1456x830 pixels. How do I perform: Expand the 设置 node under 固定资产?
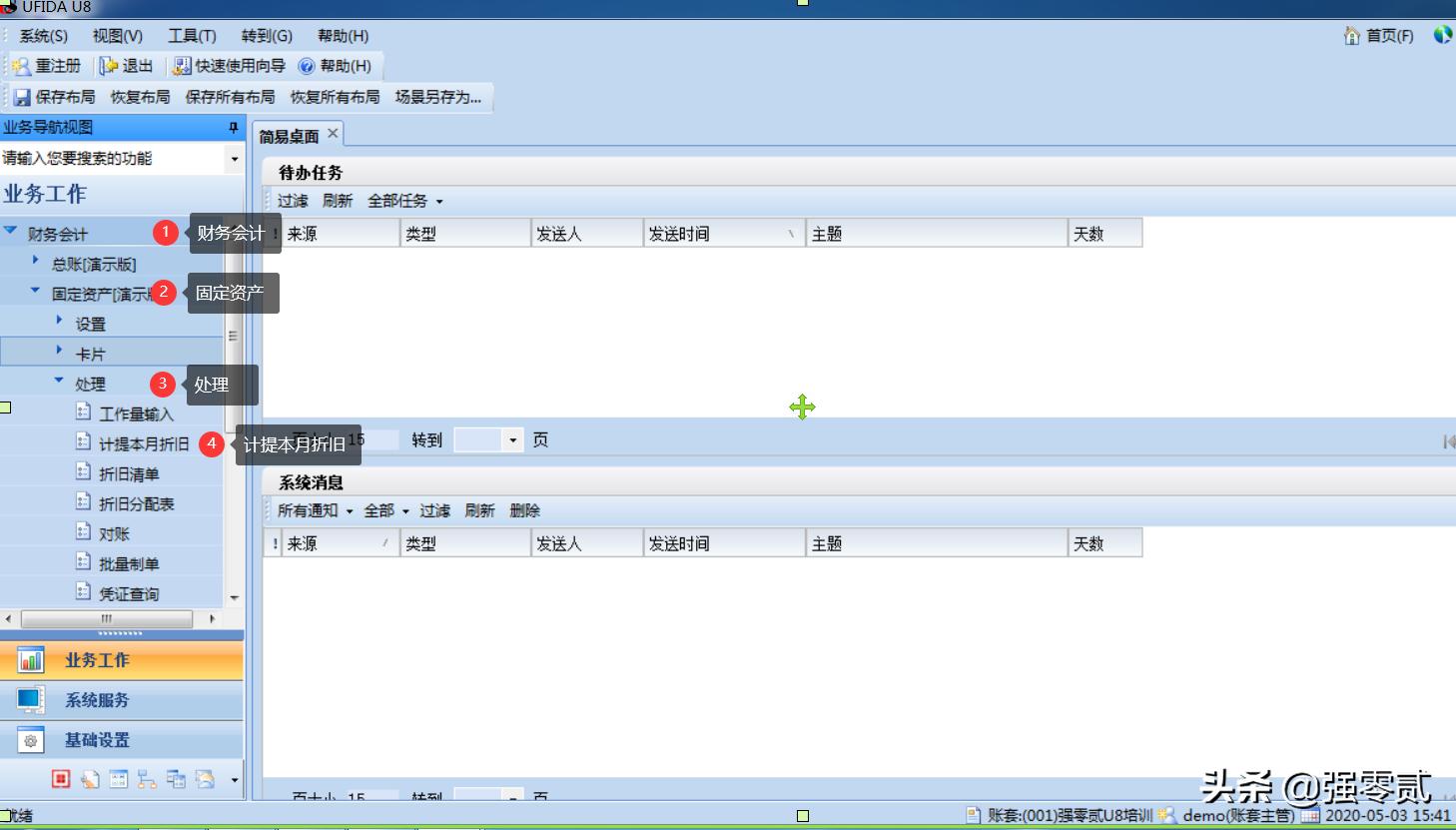tap(89, 323)
